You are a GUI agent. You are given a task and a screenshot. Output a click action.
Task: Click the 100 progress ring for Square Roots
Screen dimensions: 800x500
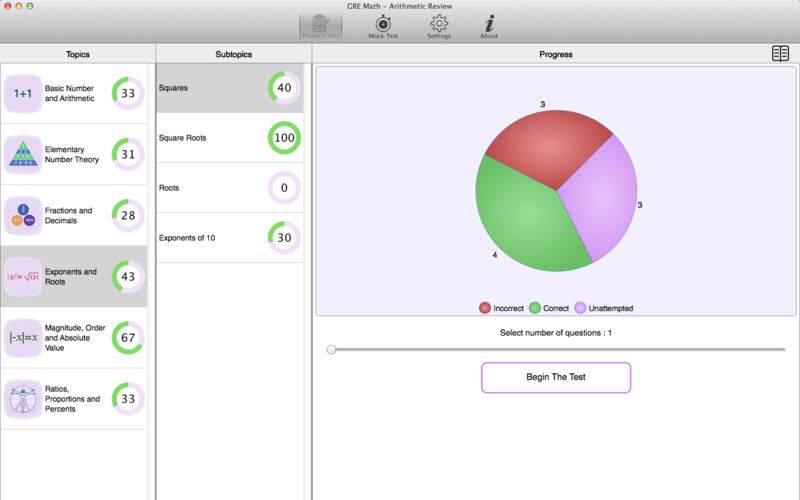[x=284, y=138]
